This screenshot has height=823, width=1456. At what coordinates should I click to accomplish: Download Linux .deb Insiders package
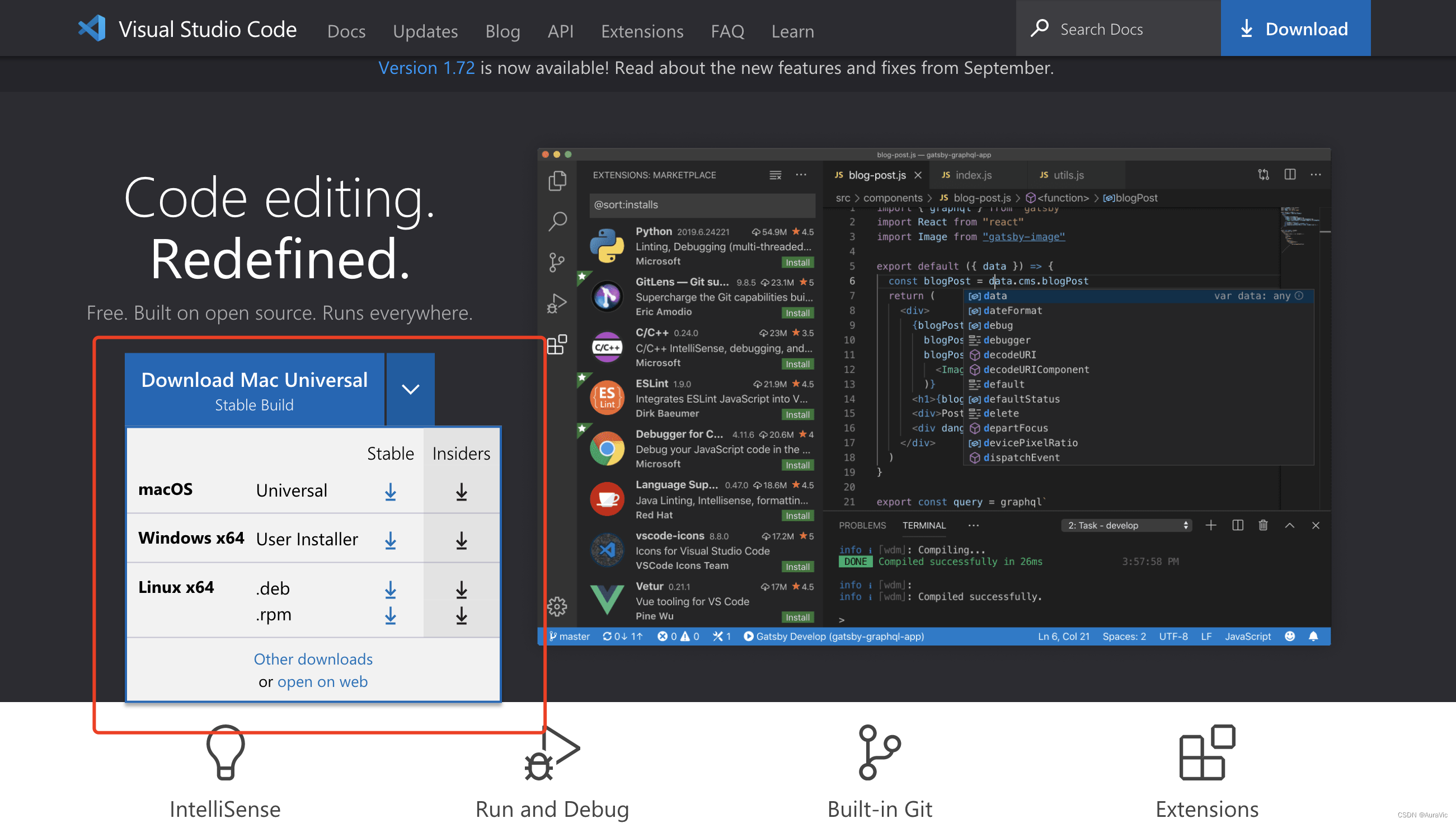461,590
